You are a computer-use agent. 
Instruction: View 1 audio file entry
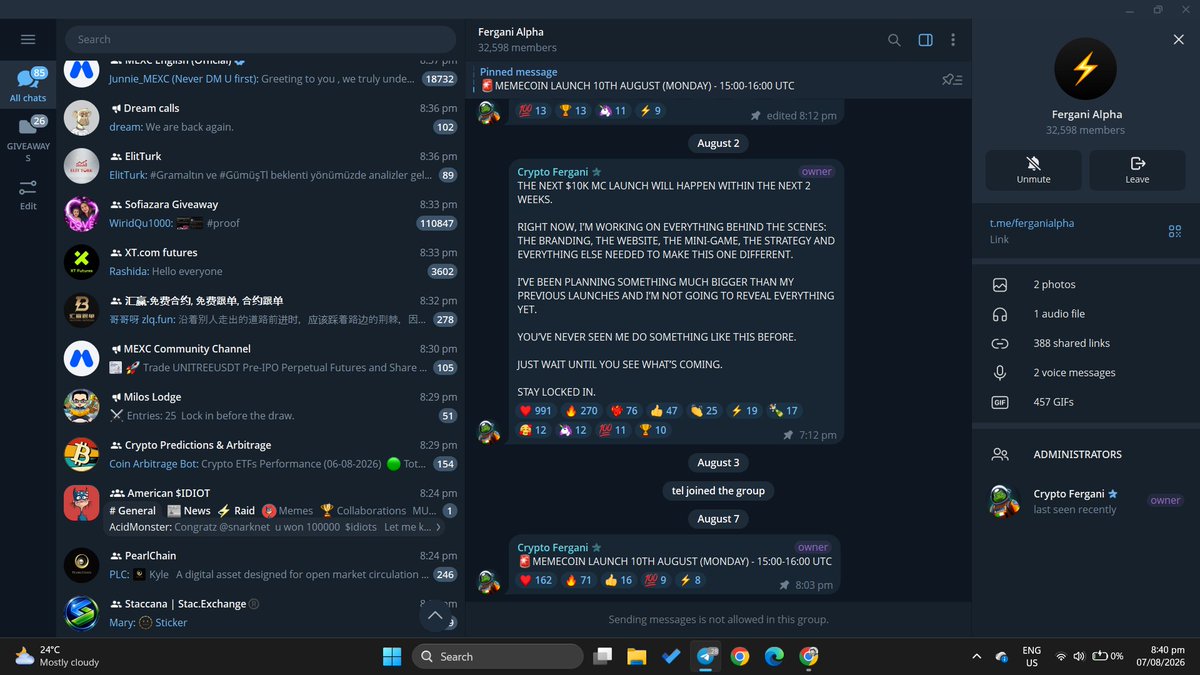(1086, 314)
